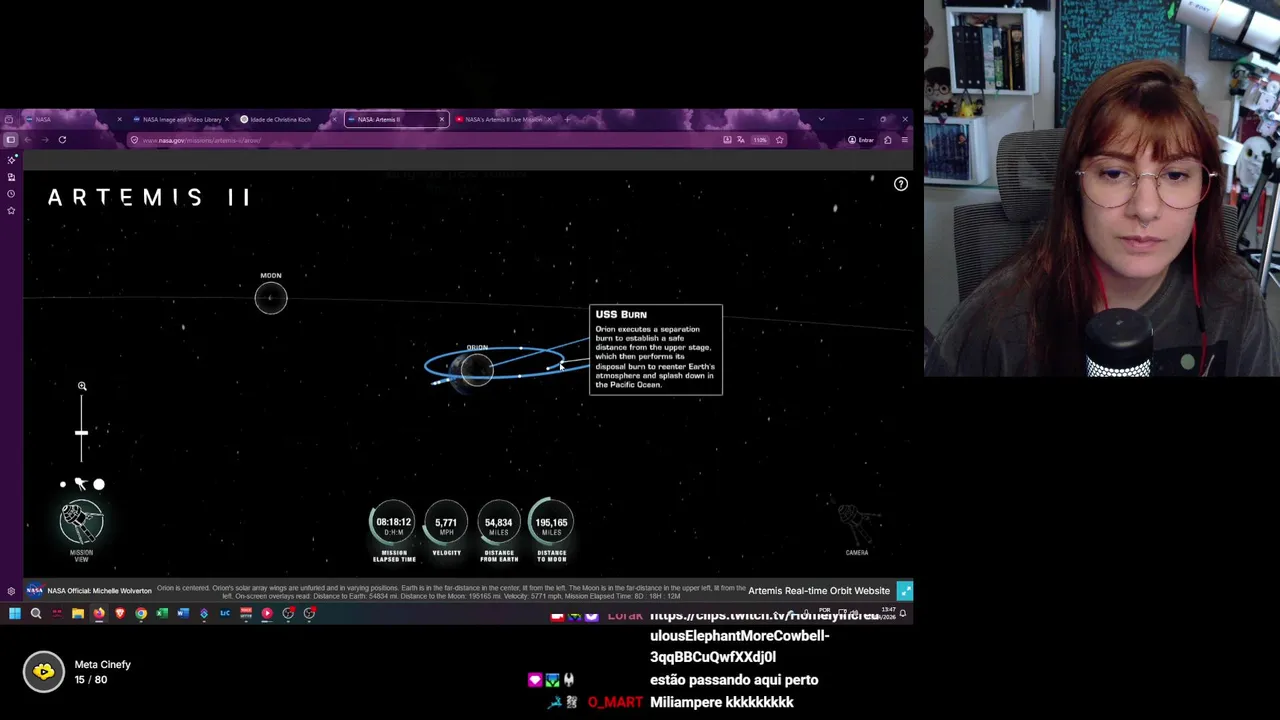Screen dimensions: 1280x720
Task: Click the Camera spacecraft icon
Action: tap(857, 523)
